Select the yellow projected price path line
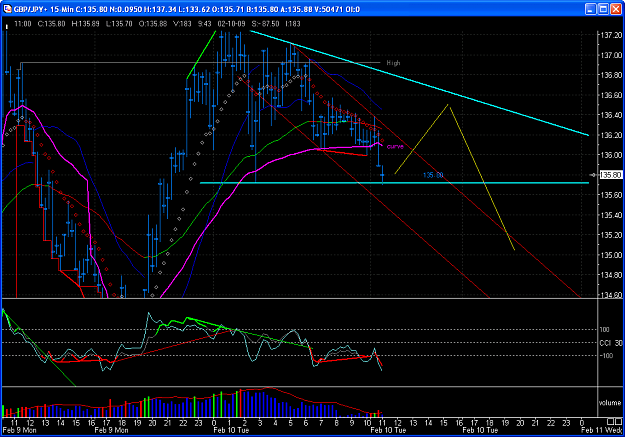Image resolution: width=625 pixels, height=437 pixels. point(482,178)
